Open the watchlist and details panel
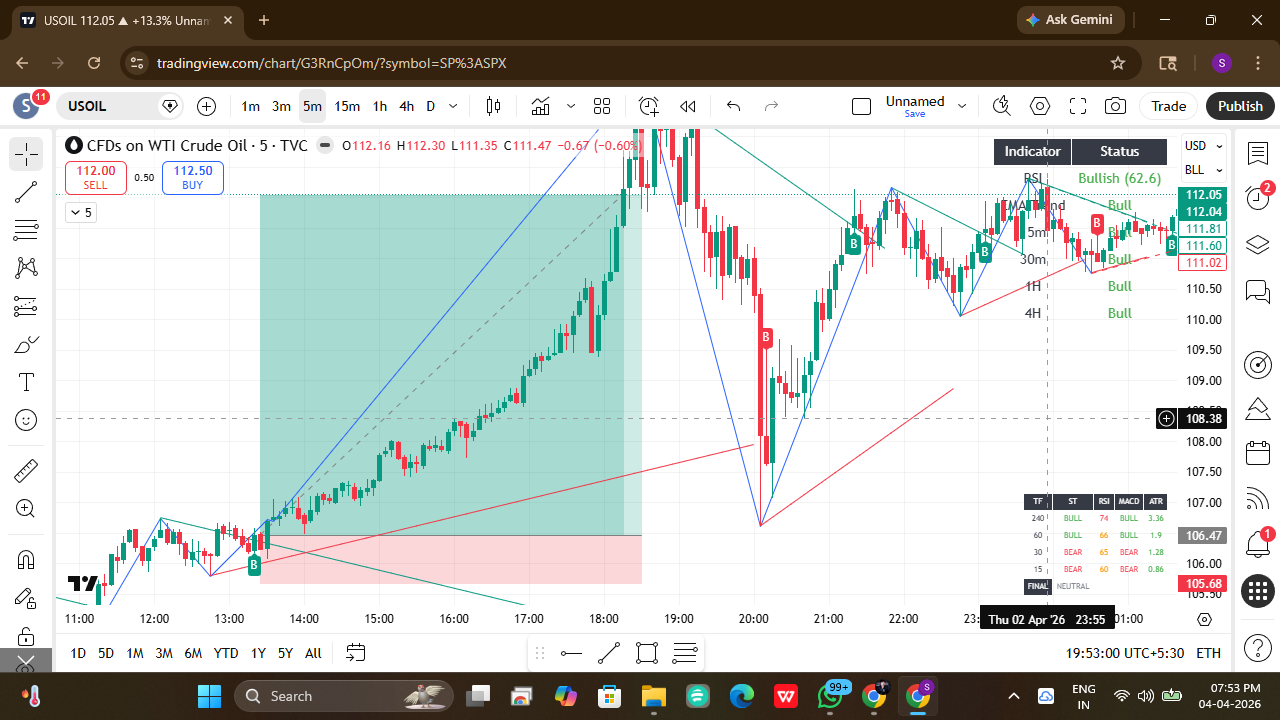The image size is (1280, 720). click(x=1258, y=154)
